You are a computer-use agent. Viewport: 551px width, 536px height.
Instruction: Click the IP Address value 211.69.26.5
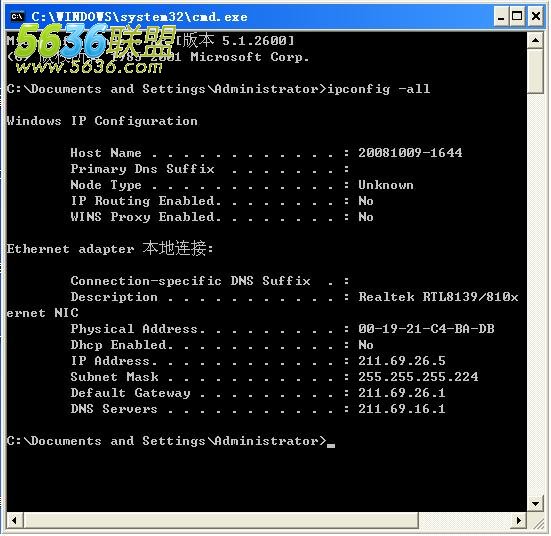pos(402,361)
